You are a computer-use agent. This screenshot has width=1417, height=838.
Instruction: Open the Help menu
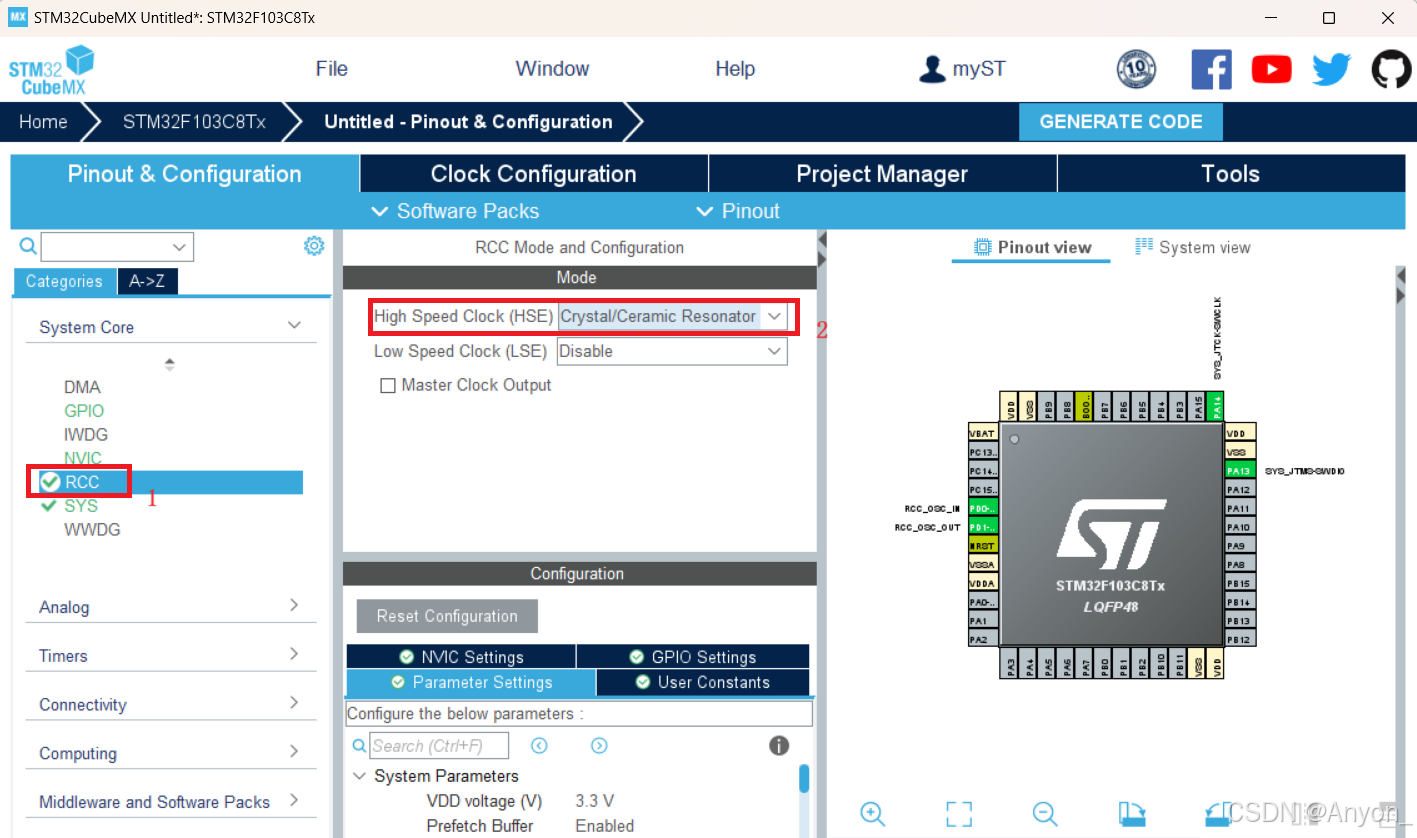735,69
